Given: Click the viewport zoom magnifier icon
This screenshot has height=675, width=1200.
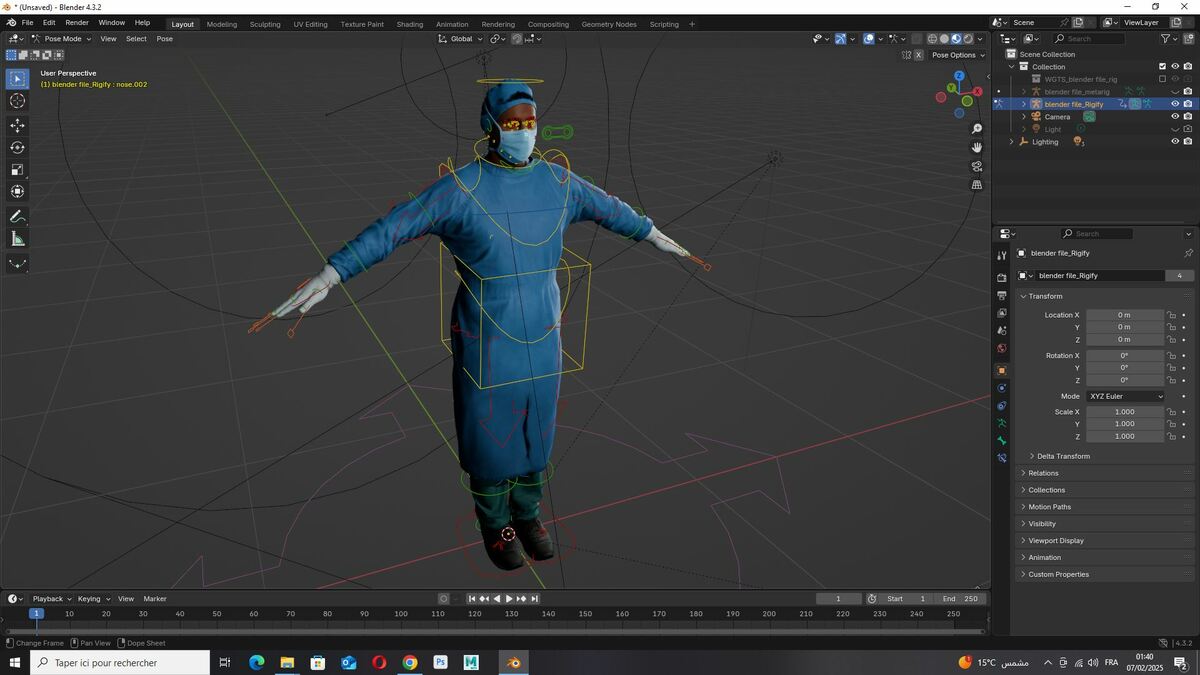Looking at the screenshot, I should pyautogui.click(x=977, y=129).
